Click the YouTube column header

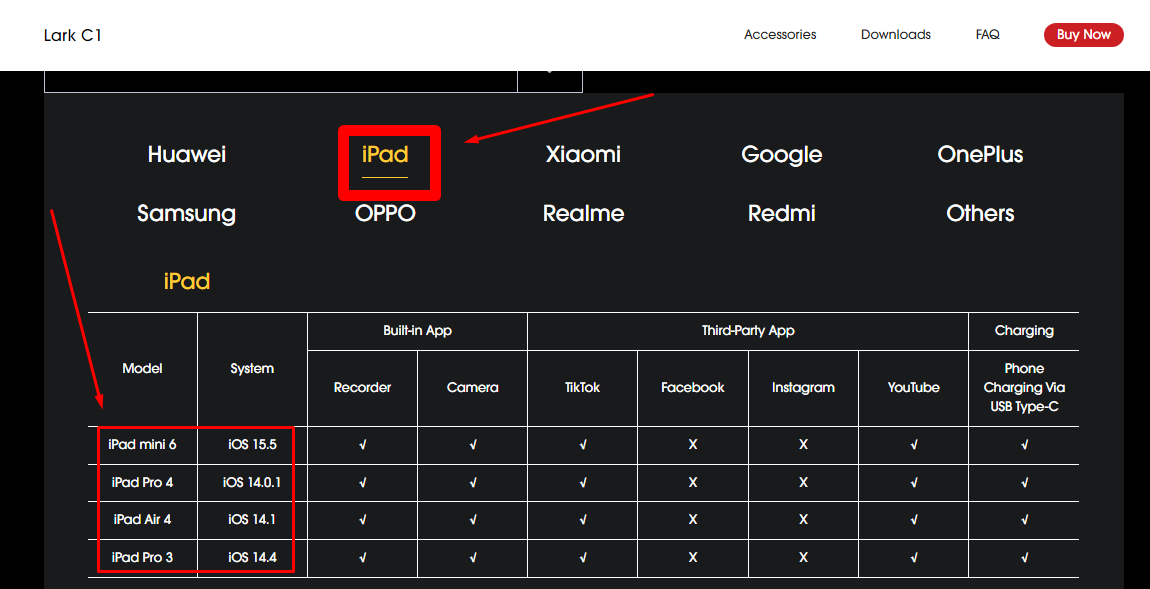click(914, 388)
